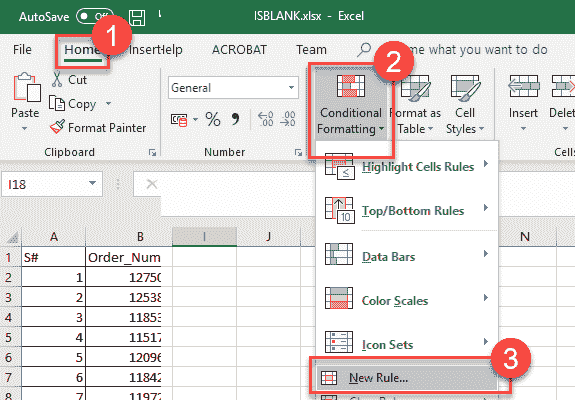The image size is (575, 400).
Task: Click the Paste clipboard icon
Action: 26,87
